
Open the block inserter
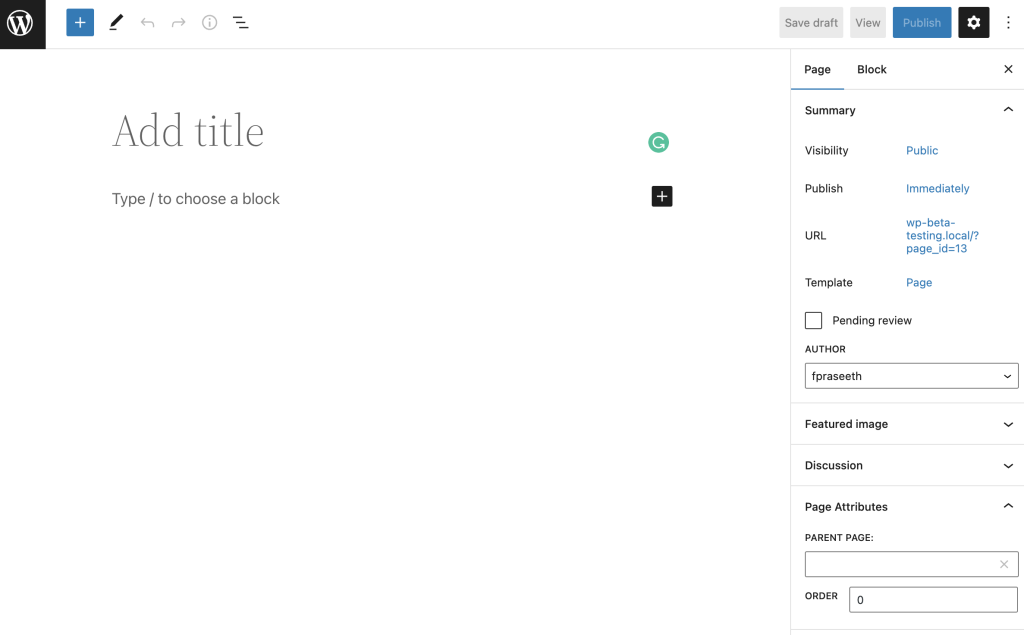79,22
